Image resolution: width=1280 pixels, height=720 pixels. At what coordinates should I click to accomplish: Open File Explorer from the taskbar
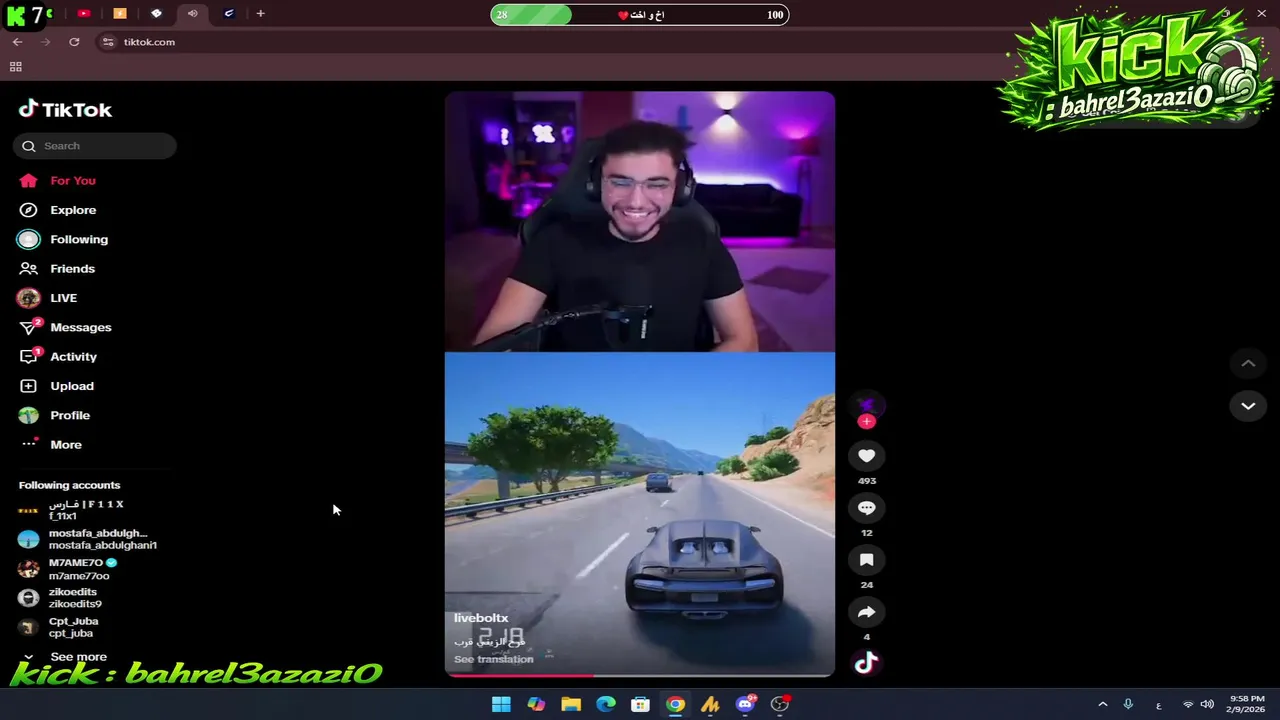pos(571,705)
